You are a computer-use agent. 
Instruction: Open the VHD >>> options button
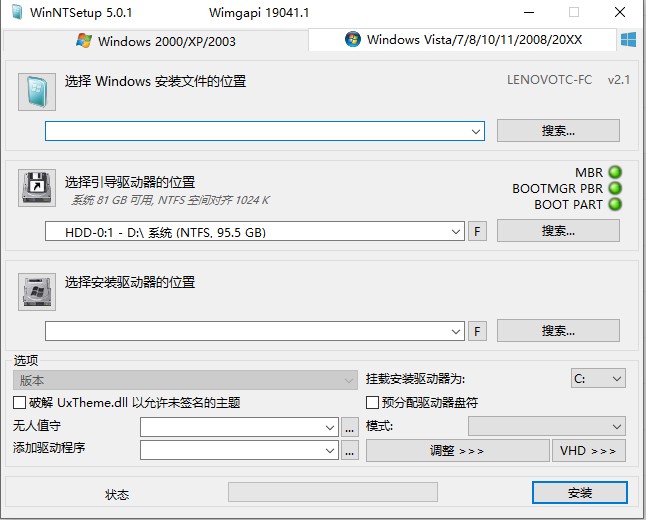tap(588, 451)
